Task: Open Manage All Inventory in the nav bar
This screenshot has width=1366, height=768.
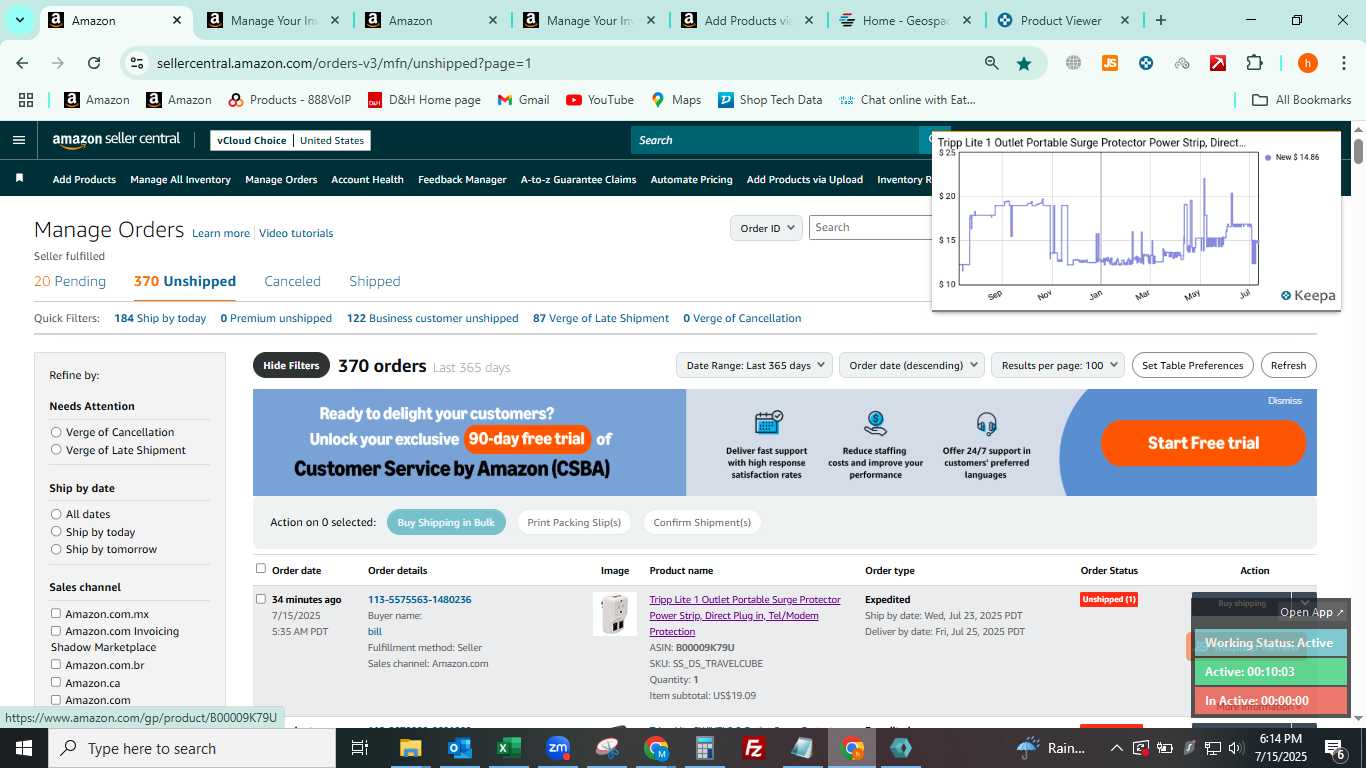Action: pos(180,179)
